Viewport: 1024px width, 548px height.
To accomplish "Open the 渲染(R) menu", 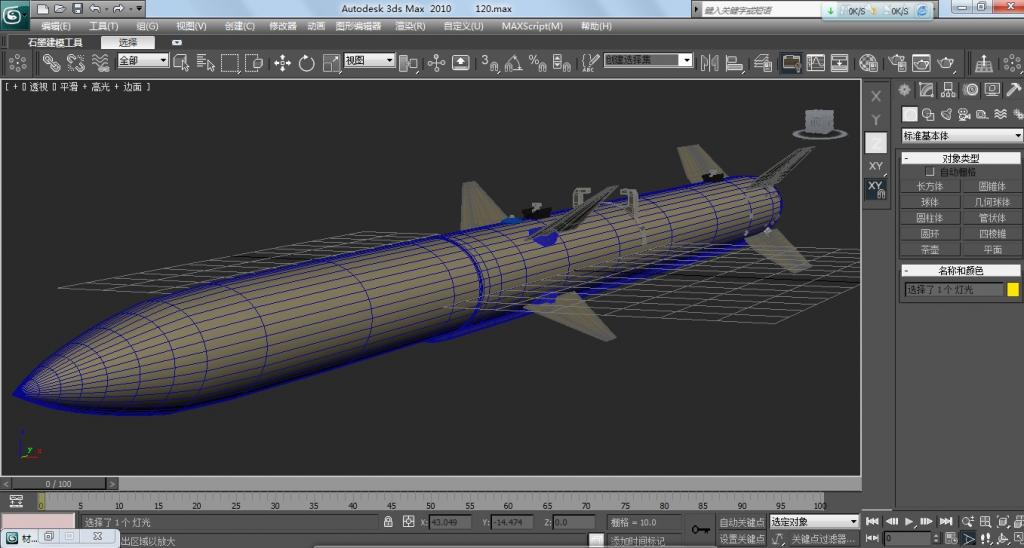I will pyautogui.click(x=410, y=26).
